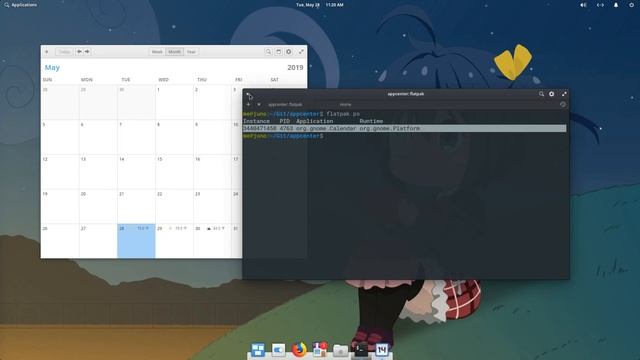Open find in the Terminal window
640x360 pixels.
(541, 94)
